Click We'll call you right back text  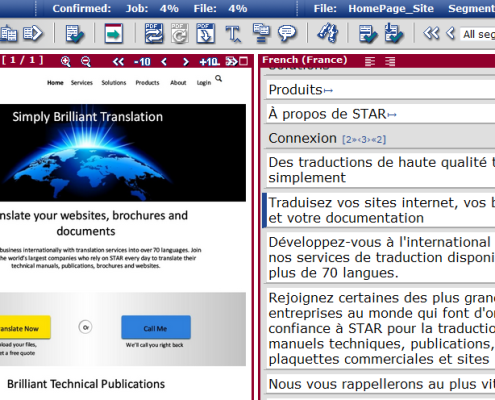point(154,345)
